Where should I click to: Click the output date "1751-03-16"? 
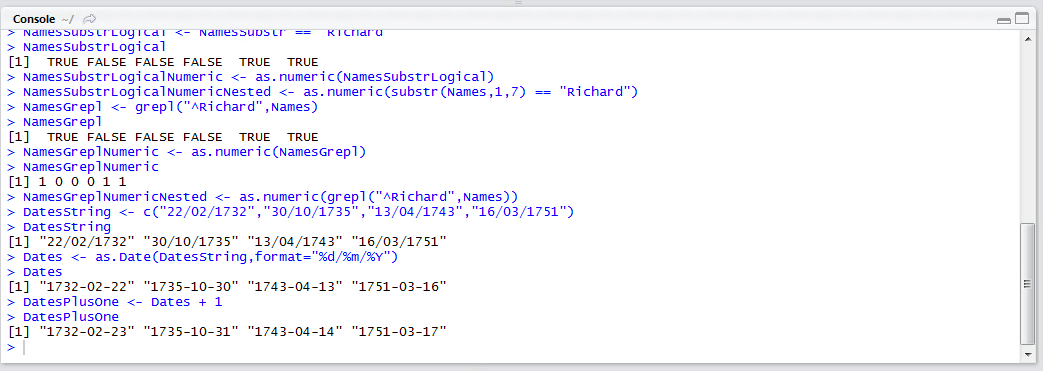click(x=399, y=287)
